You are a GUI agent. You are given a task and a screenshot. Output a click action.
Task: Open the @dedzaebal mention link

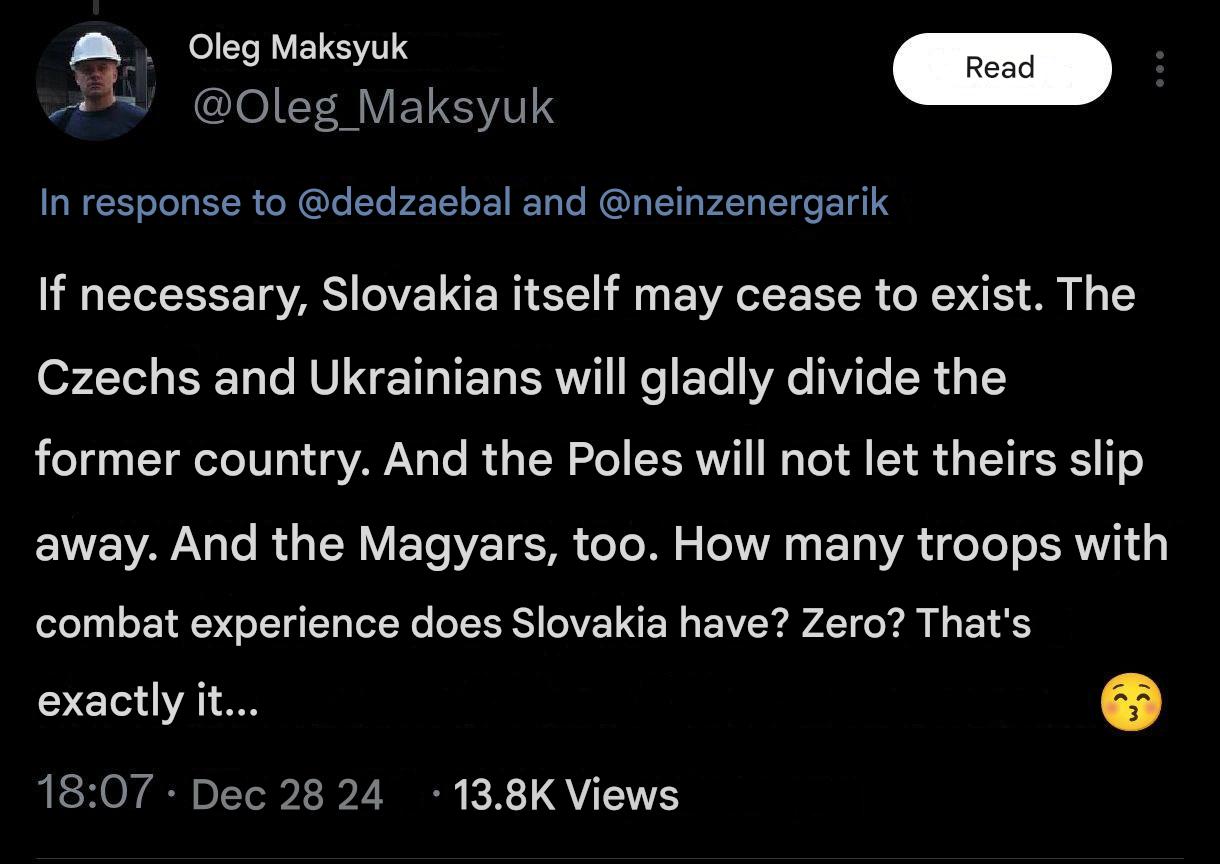tap(405, 202)
